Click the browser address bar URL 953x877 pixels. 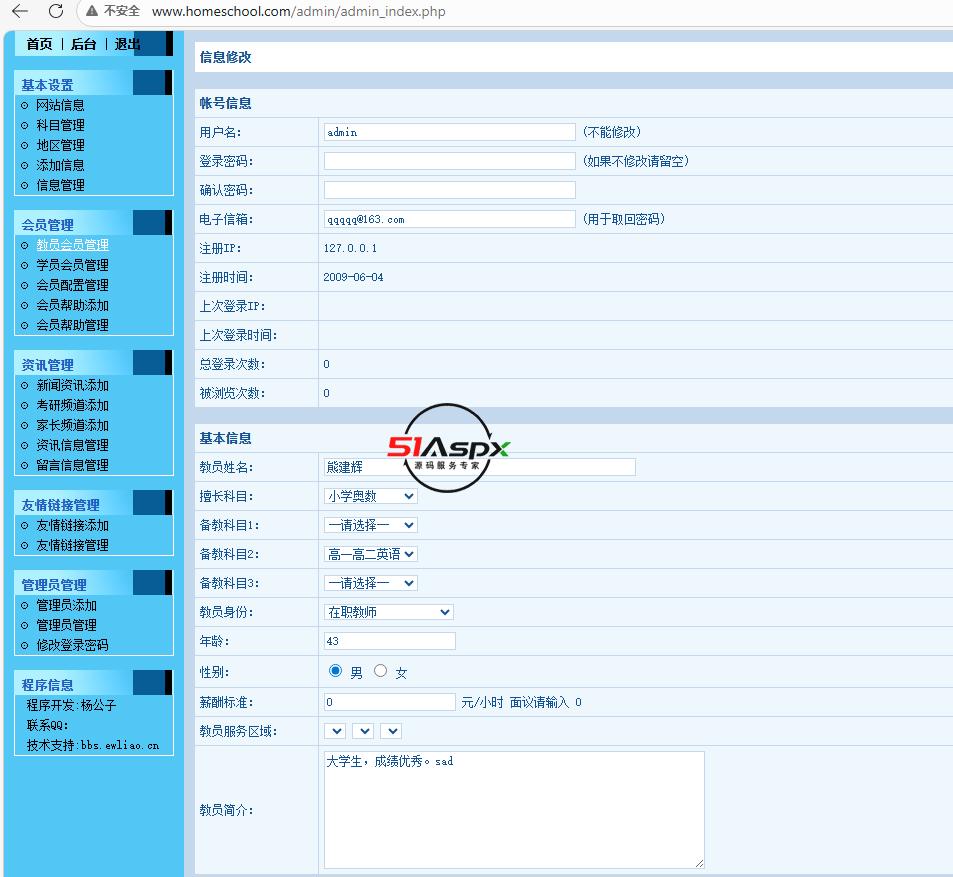[x=298, y=12]
